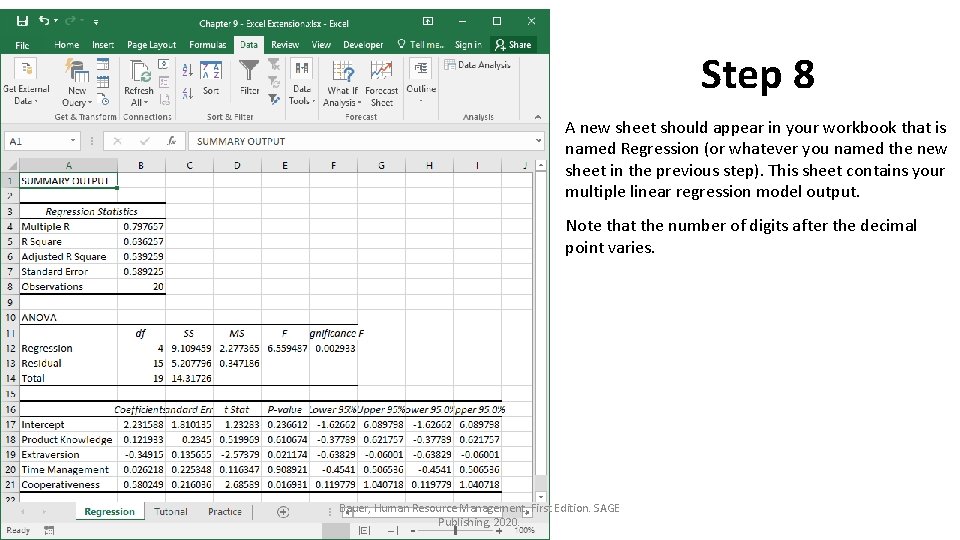Open the File menu tab
This screenshot has height=540, width=960.
pyautogui.click(x=22, y=45)
